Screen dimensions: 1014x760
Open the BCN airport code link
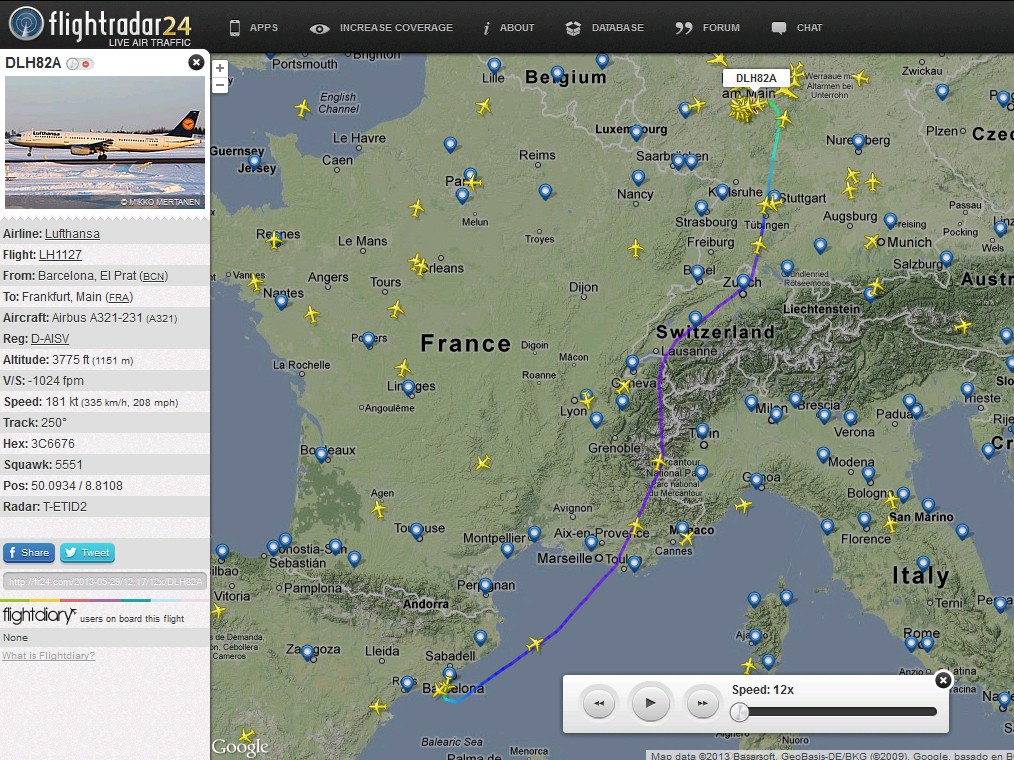(x=153, y=276)
